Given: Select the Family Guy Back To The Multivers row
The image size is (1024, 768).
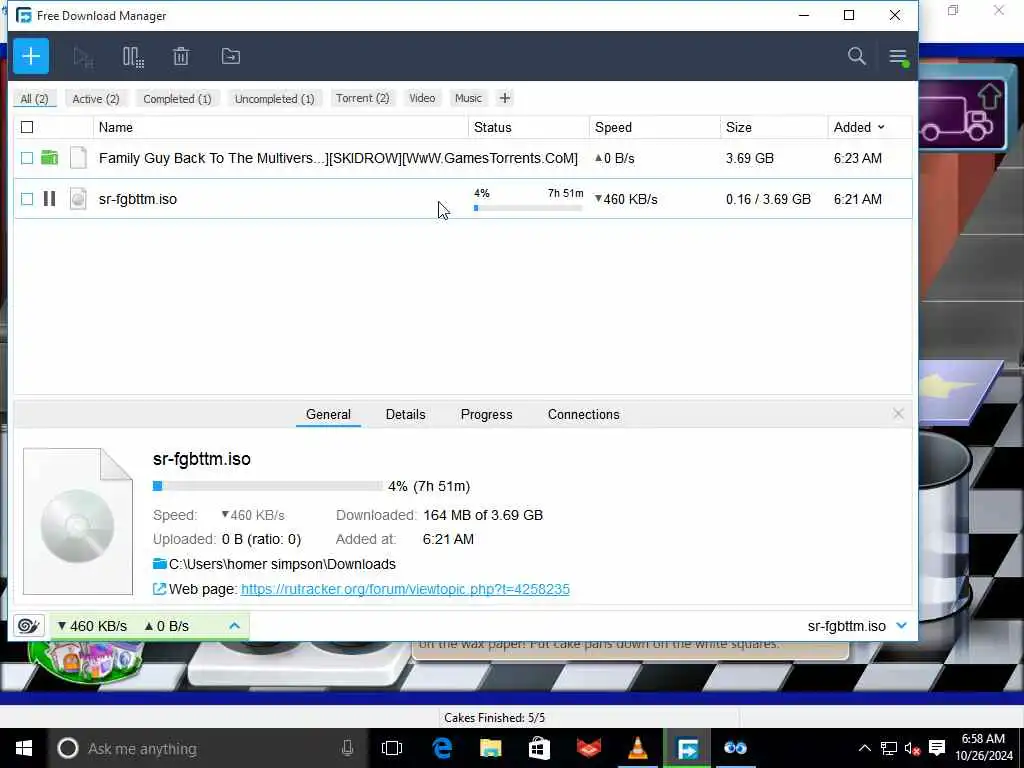Looking at the screenshot, I should coord(462,158).
